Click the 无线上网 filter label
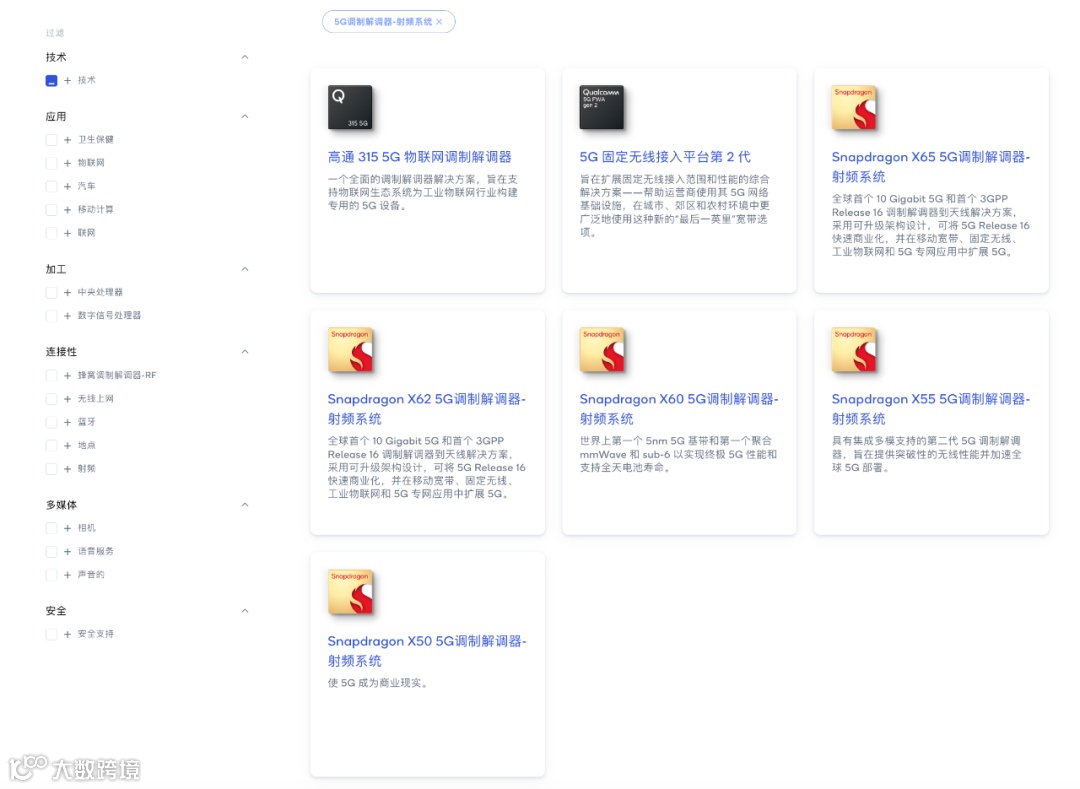 pyautogui.click(x=96, y=399)
